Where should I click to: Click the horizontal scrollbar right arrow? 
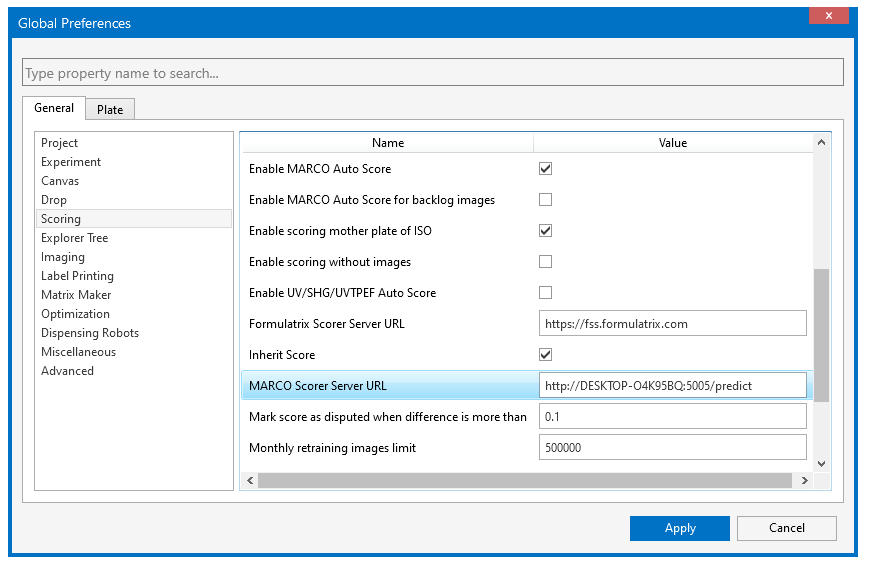tap(804, 481)
